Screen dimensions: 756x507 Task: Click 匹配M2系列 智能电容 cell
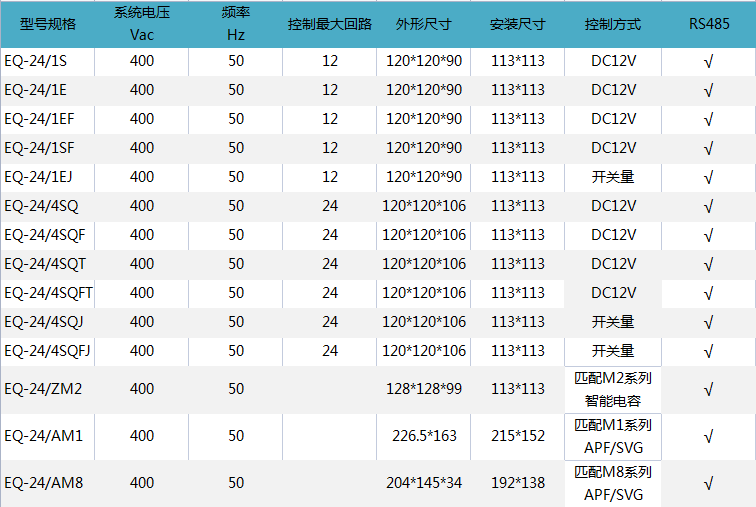(x=613, y=389)
